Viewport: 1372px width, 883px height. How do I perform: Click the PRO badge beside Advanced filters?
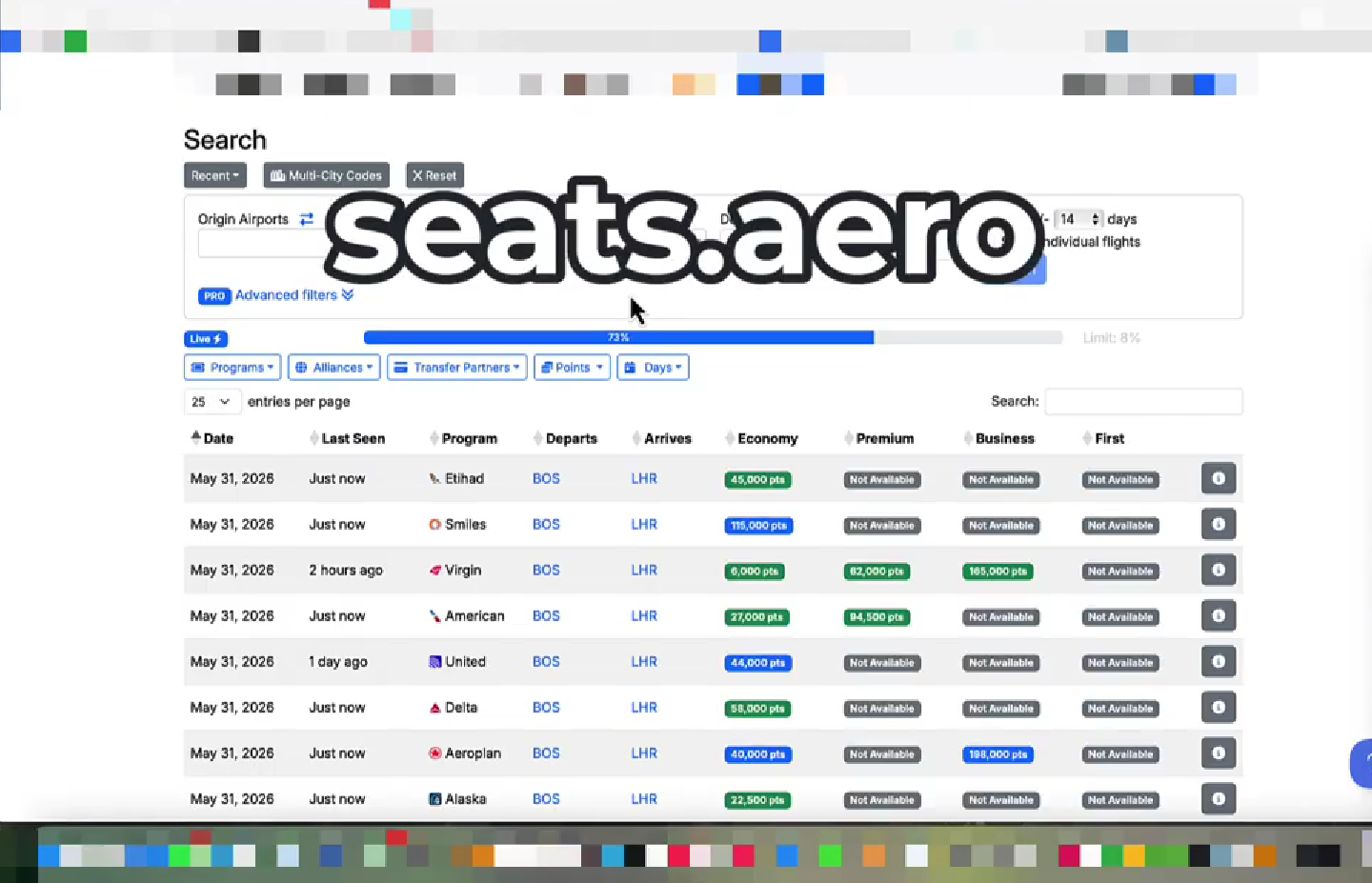tap(214, 296)
